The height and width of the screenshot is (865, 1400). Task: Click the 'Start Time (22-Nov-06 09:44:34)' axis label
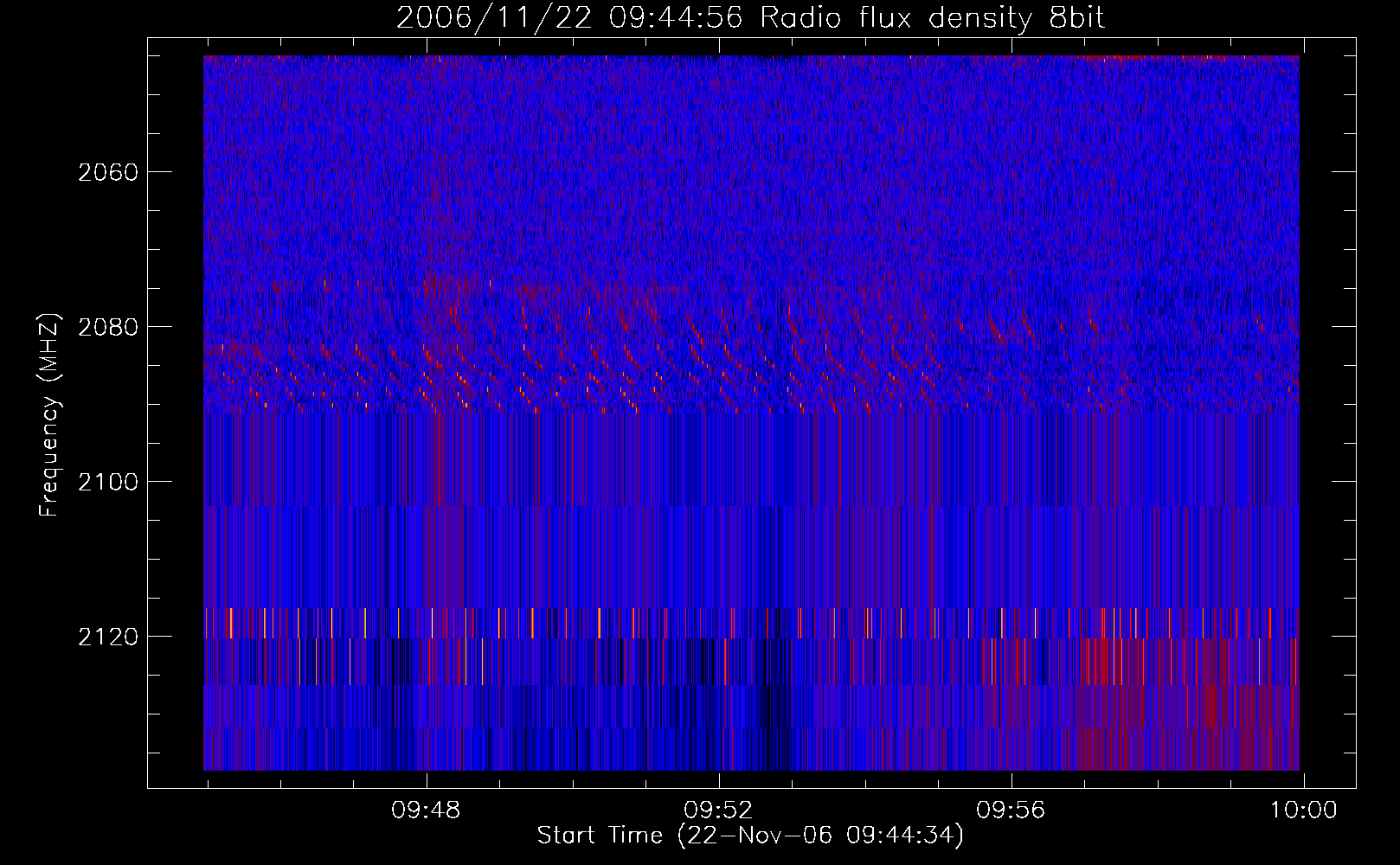tap(750, 836)
